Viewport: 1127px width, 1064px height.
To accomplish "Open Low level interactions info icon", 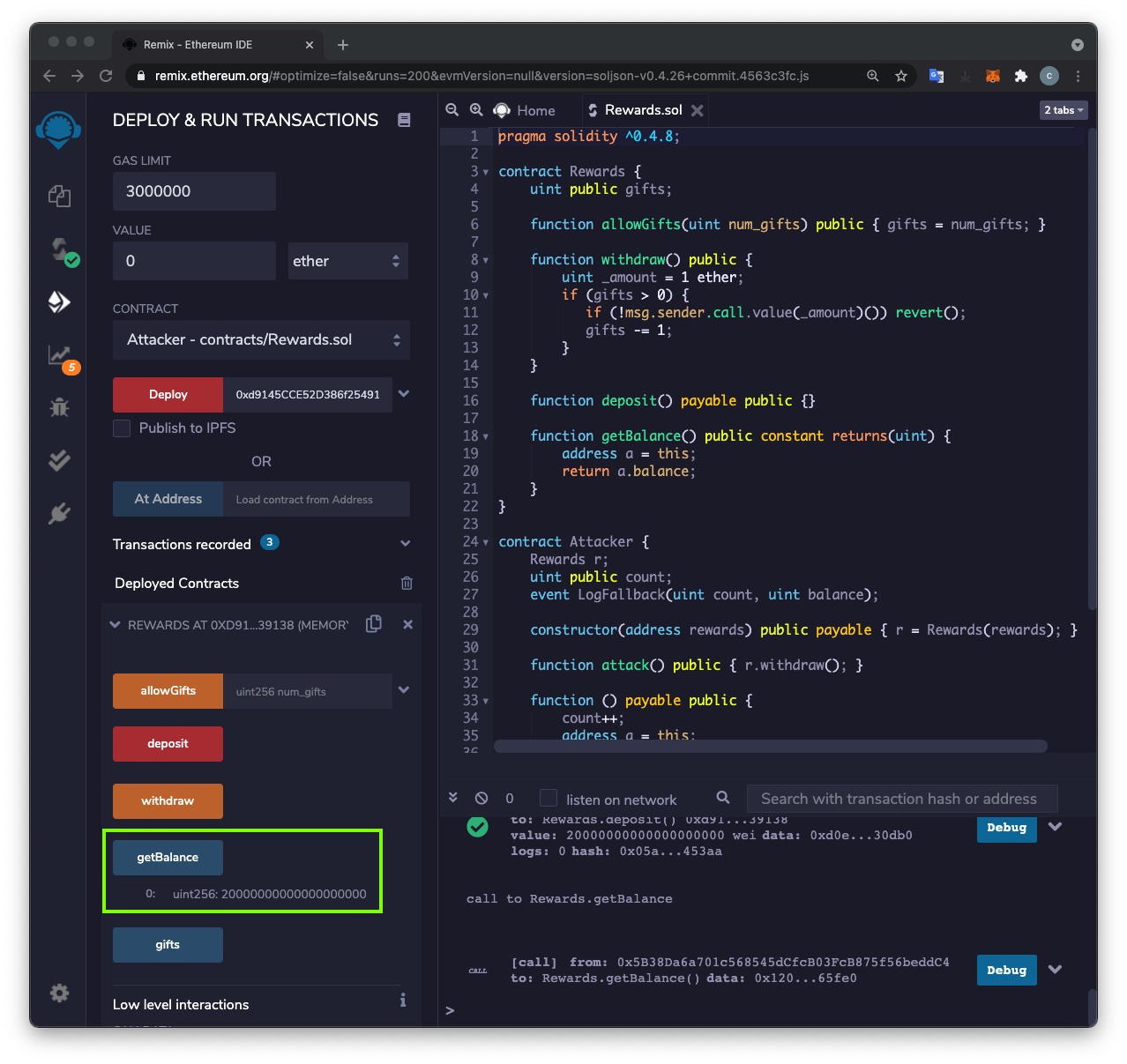I will [x=403, y=1000].
